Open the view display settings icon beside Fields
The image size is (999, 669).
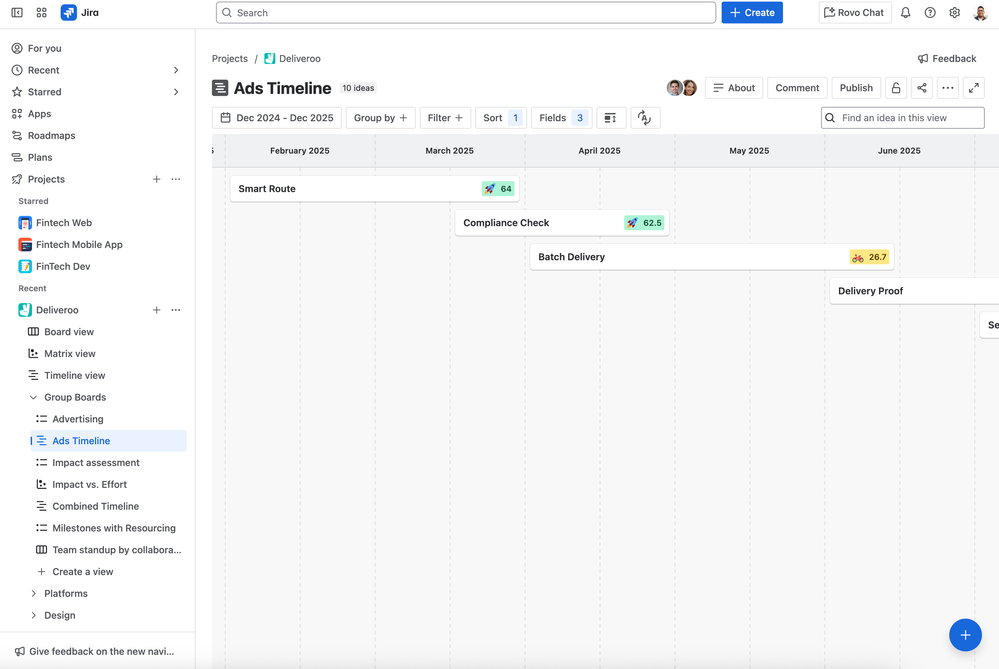click(611, 117)
